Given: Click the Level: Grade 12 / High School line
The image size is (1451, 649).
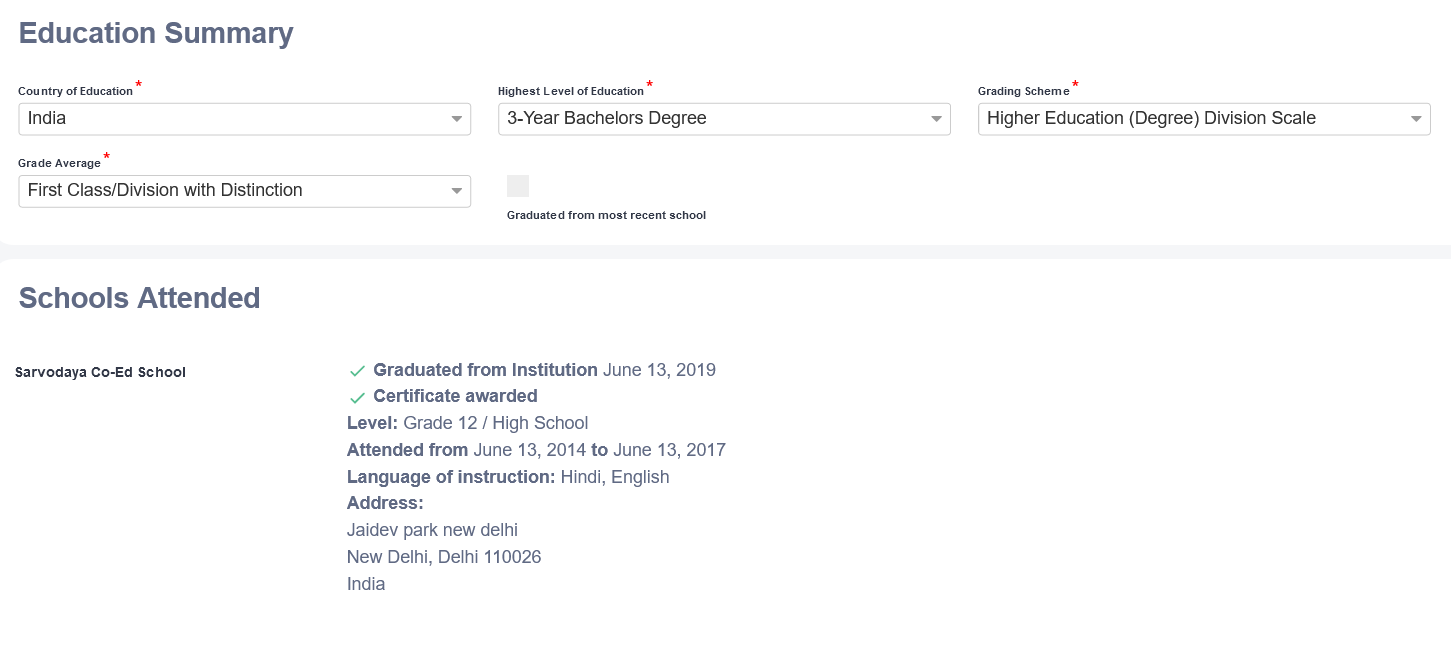Looking at the screenshot, I should 467,423.
